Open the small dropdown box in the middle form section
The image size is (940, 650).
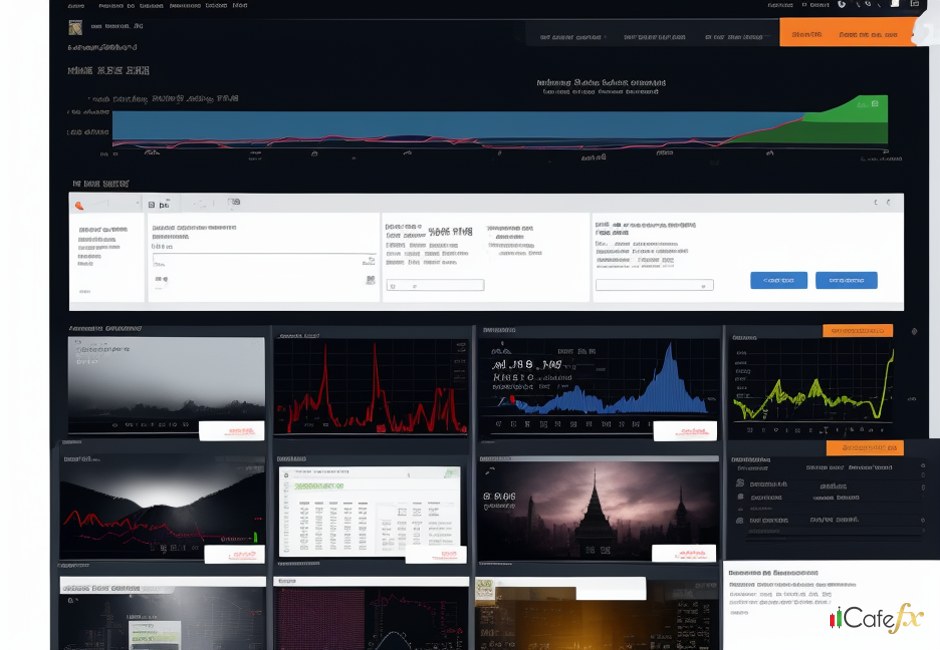click(435, 285)
